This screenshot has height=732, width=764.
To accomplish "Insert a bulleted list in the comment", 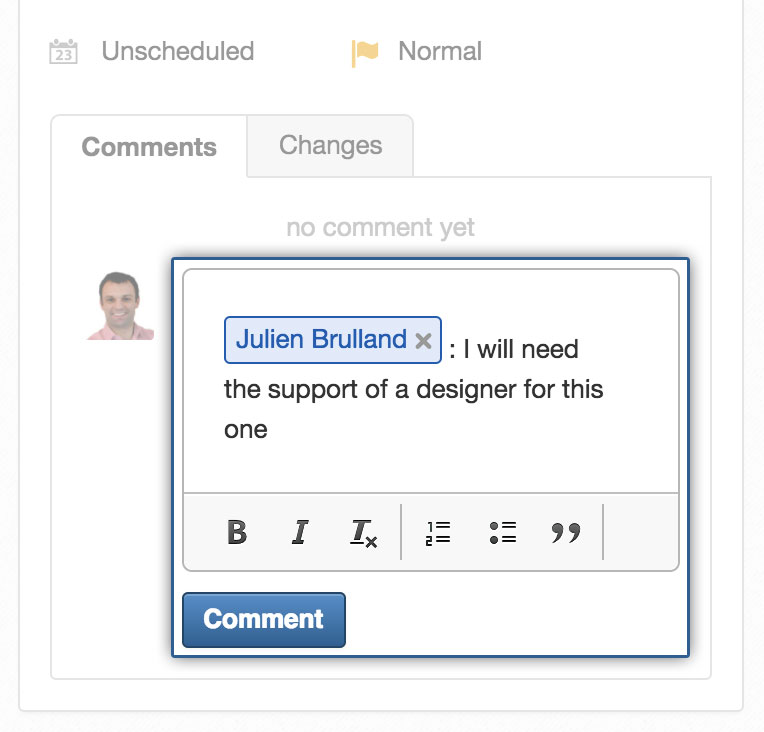I will click(x=503, y=532).
